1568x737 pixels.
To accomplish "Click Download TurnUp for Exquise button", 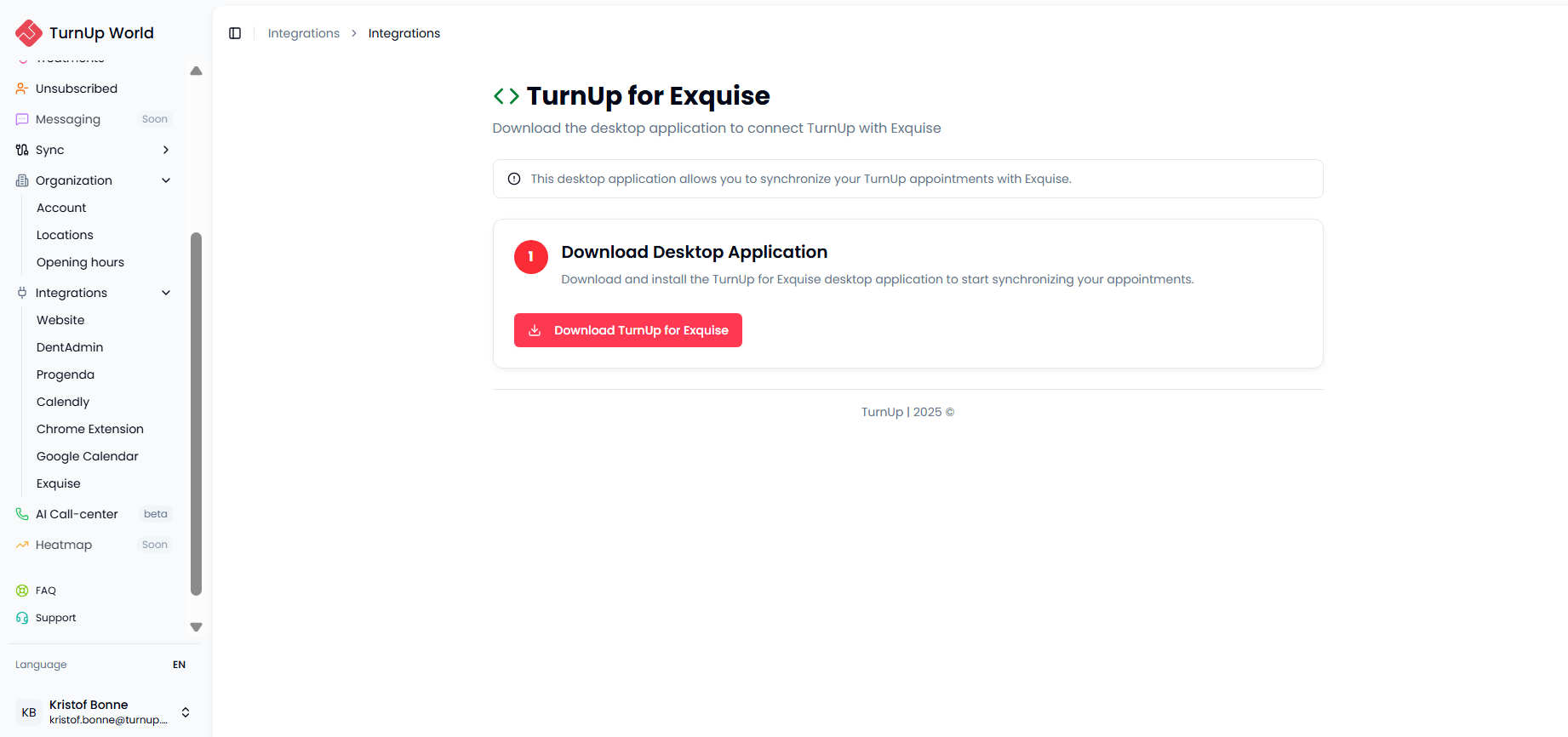I will point(628,330).
